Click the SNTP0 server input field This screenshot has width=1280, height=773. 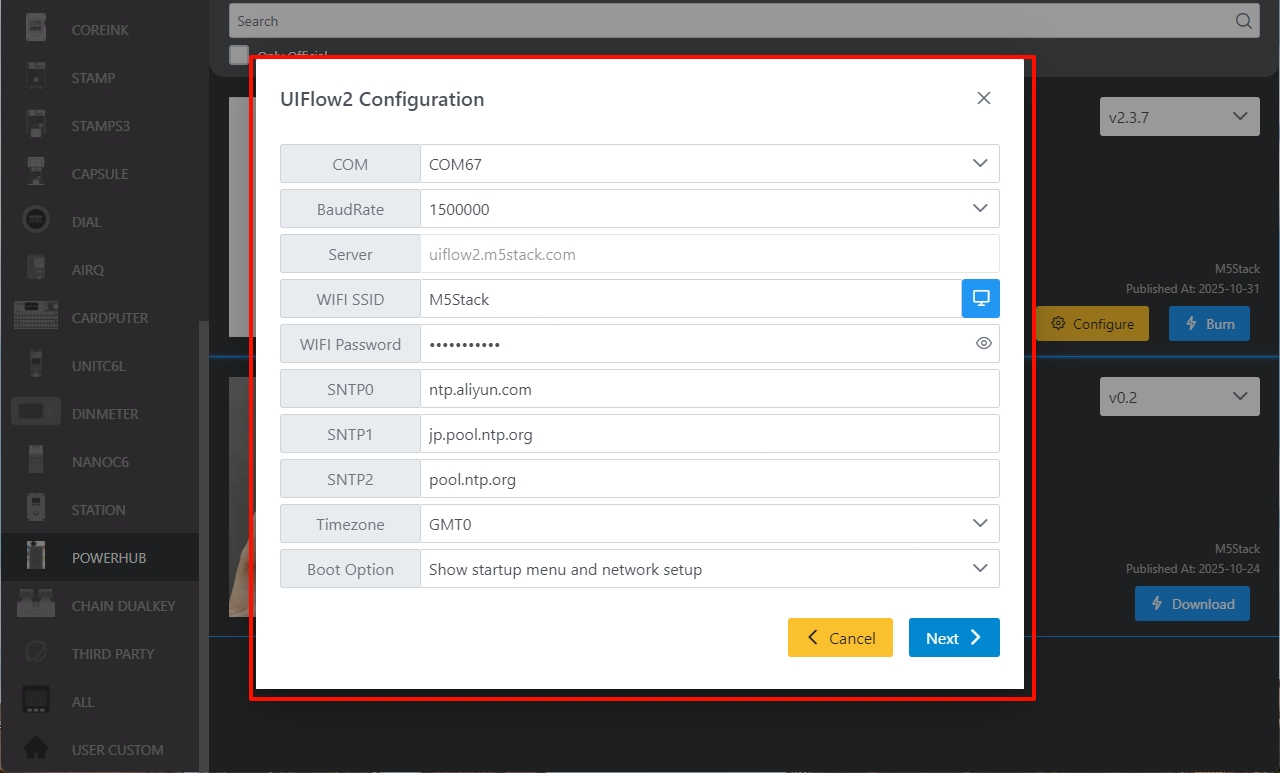[x=709, y=389]
